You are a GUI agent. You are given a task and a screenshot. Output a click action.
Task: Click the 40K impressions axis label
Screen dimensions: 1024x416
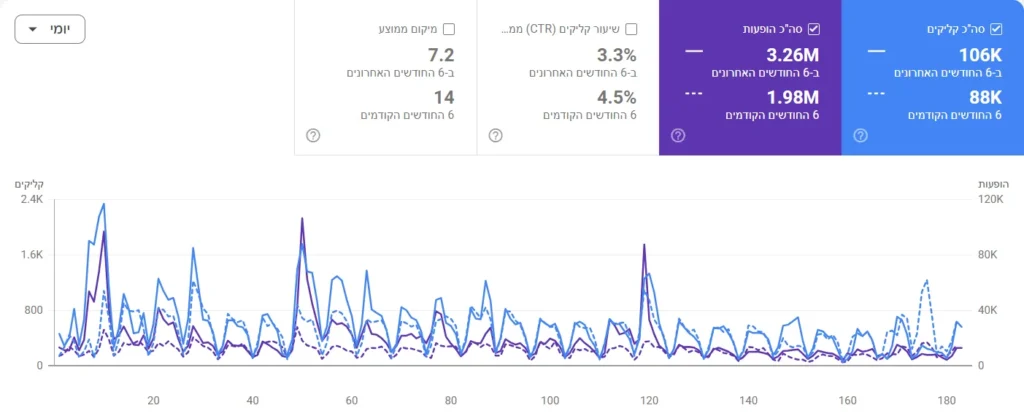pyautogui.click(x=988, y=310)
